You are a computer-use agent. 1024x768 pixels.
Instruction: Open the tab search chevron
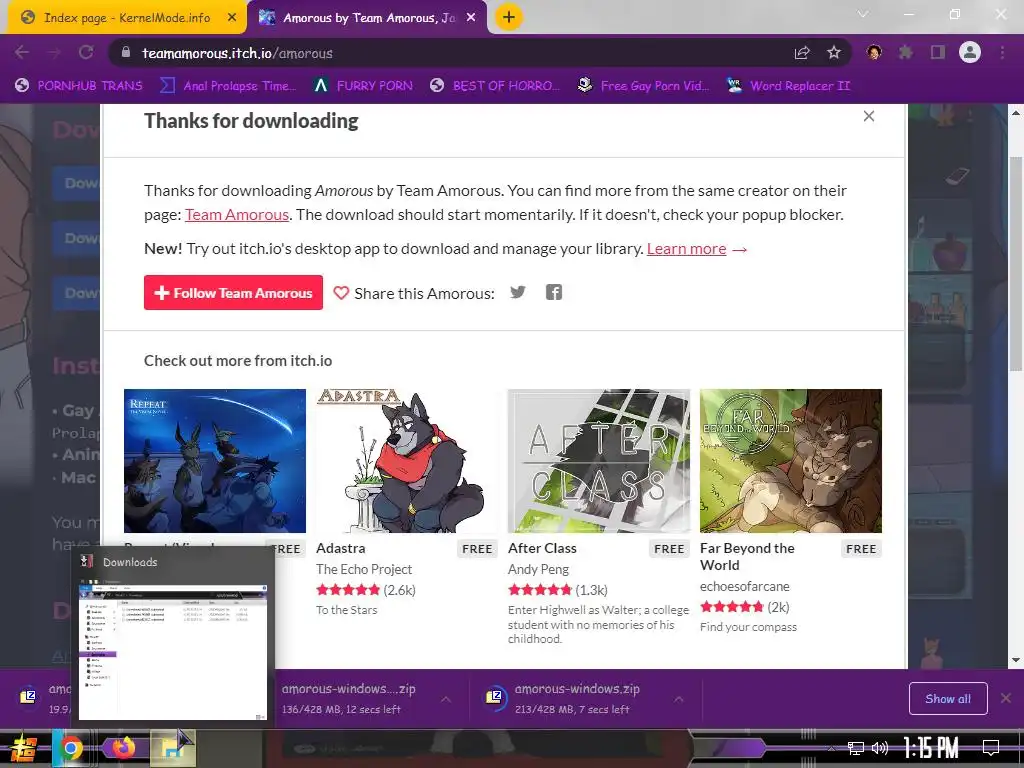(x=863, y=14)
